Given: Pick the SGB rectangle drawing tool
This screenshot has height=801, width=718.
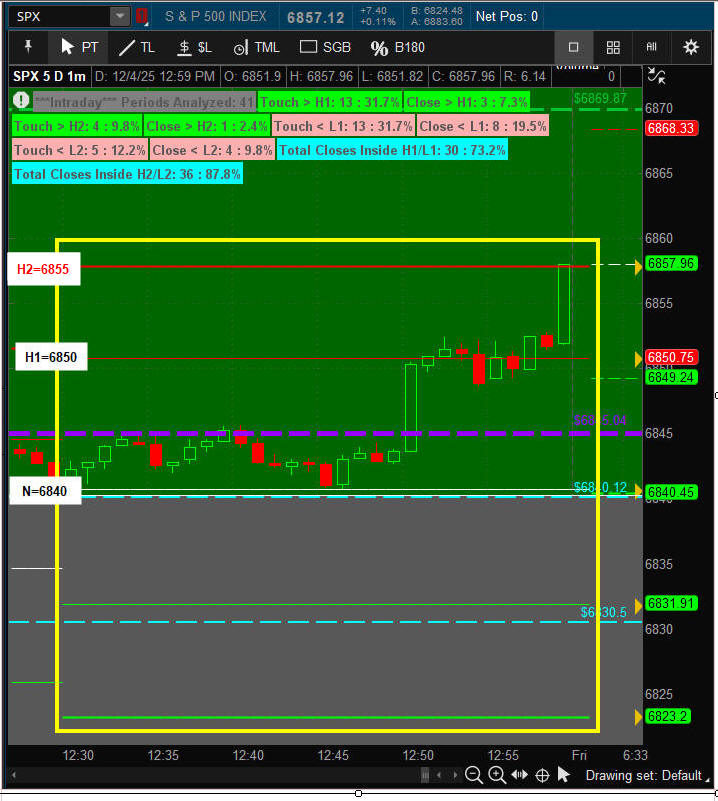Looking at the screenshot, I should coord(325,47).
